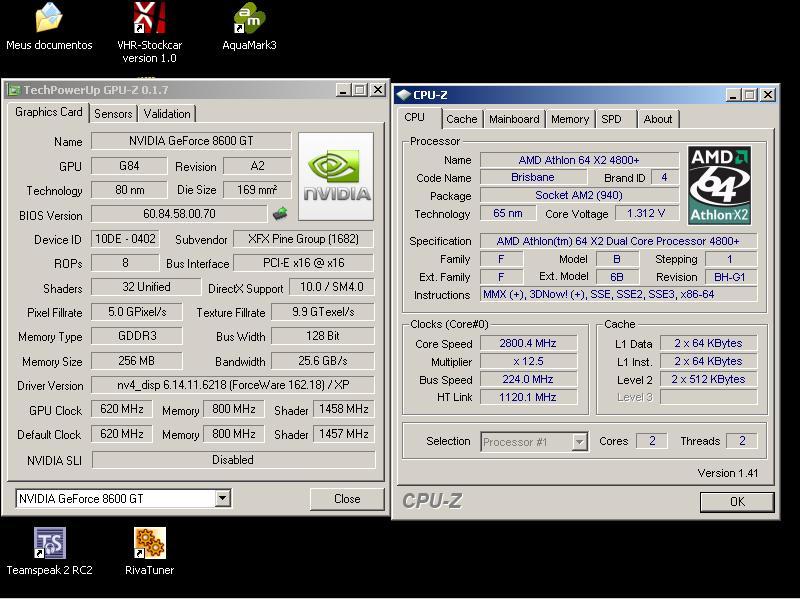The image size is (800, 600).
Task: Click the L1 Data 2 x 64 KBytes value
Action: pyautogui.click(x=708, y=343)
